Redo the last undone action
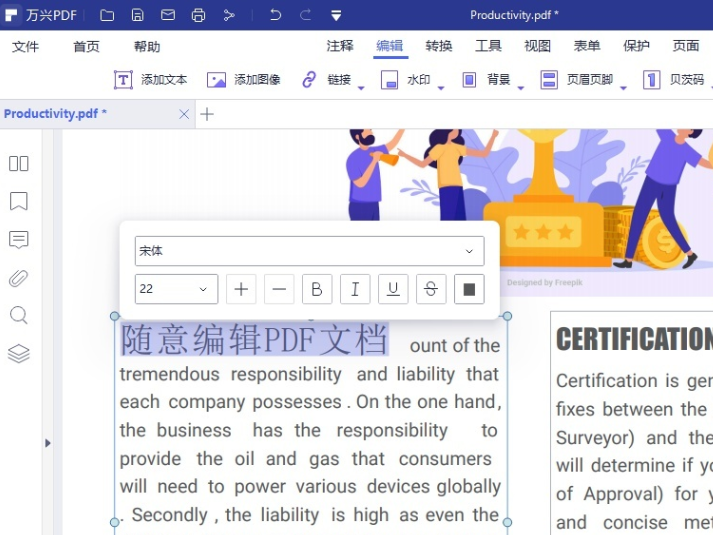This screenshot has width=713, height=535. [x=305, y=15]
